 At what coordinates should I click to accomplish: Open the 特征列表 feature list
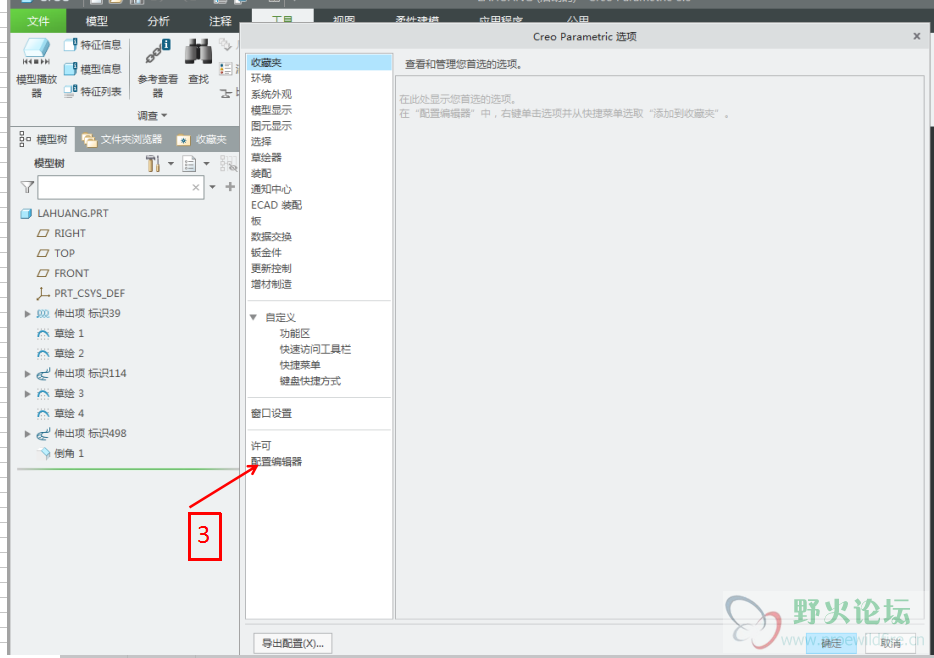(x=92, y=91)
